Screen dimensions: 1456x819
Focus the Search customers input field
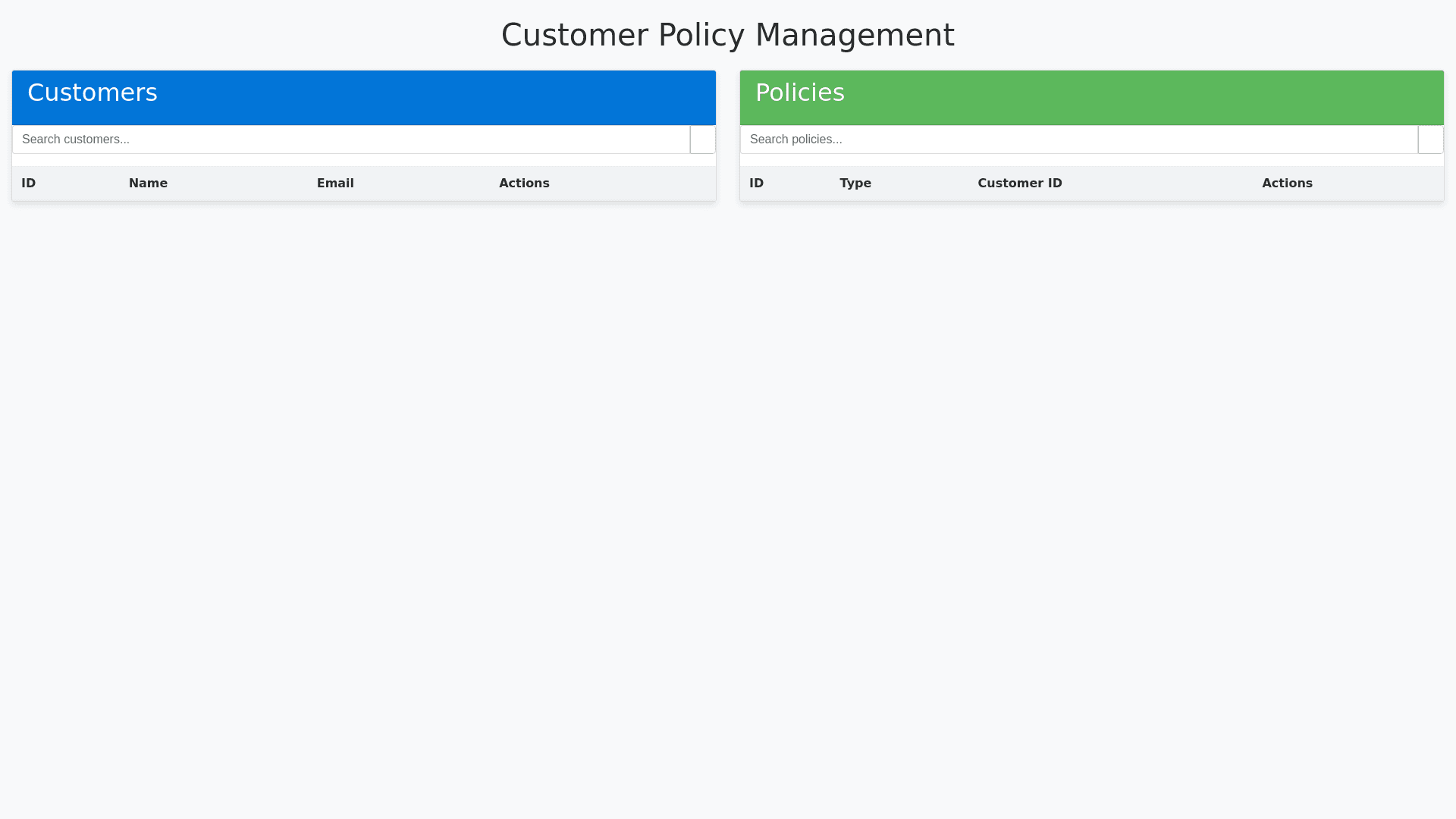pyautogui.click(x=350, y=140)
